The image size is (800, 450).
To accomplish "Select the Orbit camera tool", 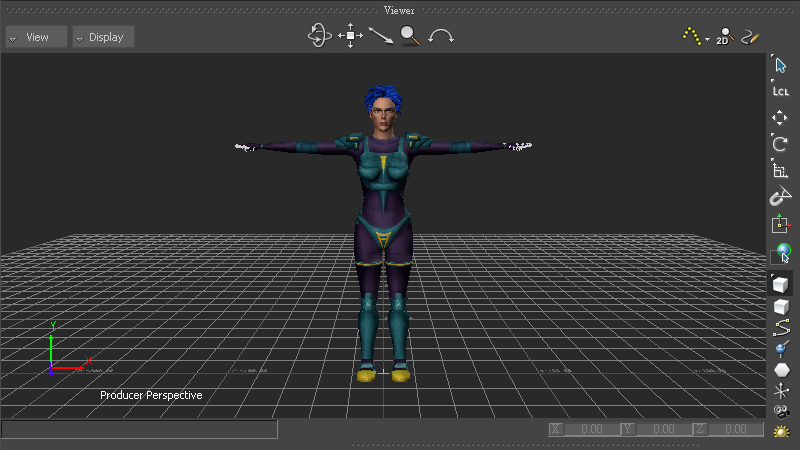I will 319,36.
